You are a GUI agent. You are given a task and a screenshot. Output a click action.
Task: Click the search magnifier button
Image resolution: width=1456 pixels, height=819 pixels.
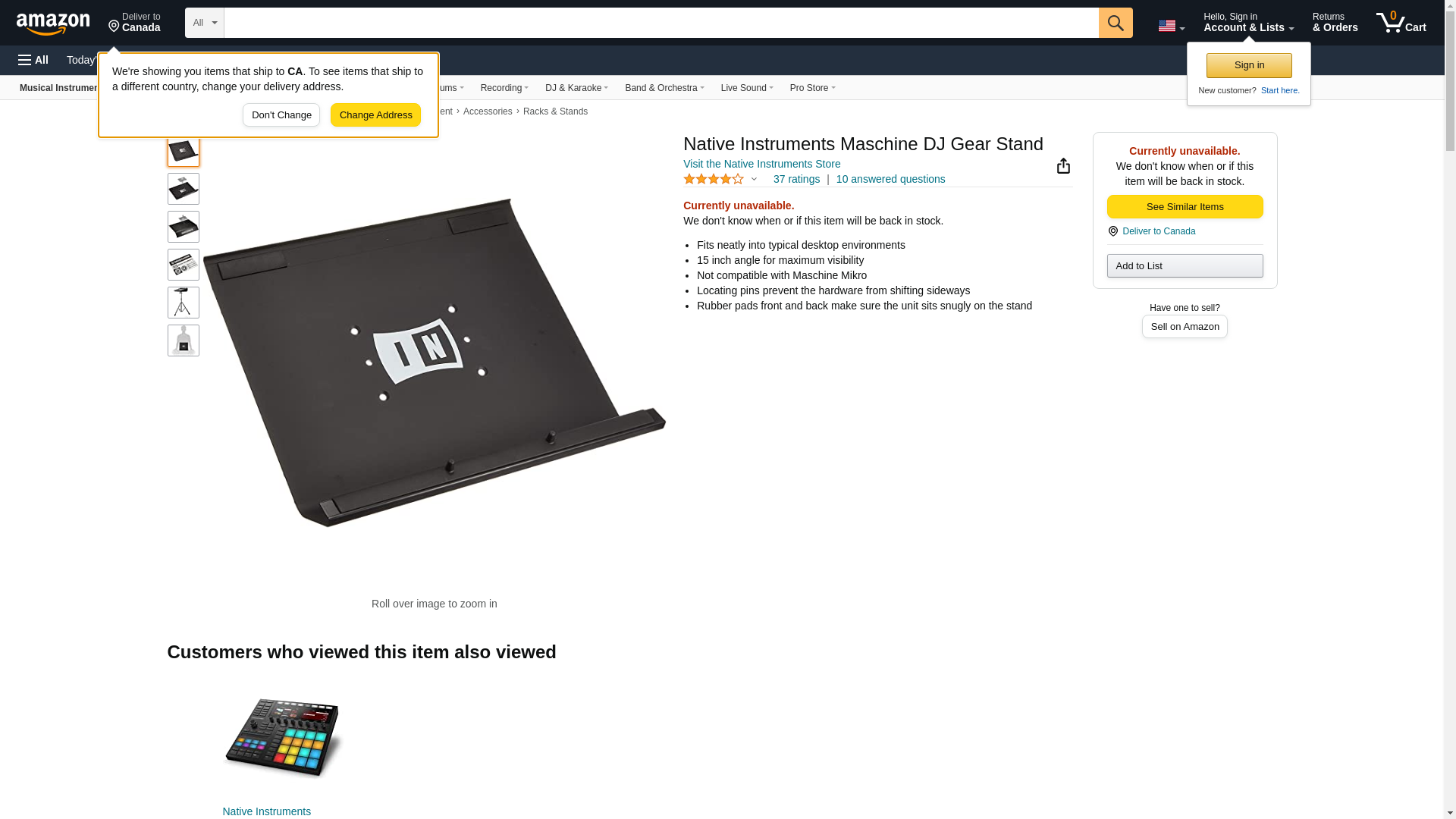point(1115,23)
